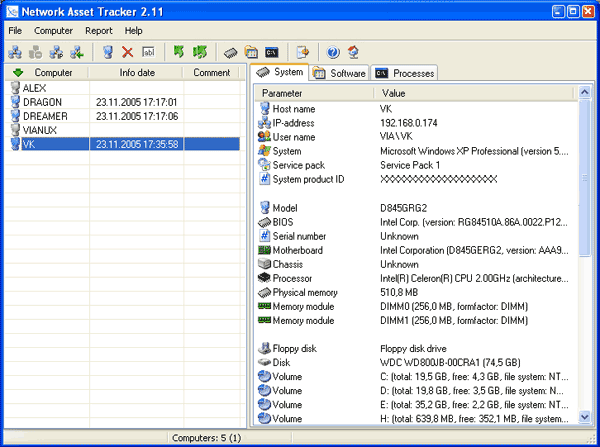This screenshot has width=600, height=447.
Task: Click the software folder toolbar icon
Action: point(251,52)
